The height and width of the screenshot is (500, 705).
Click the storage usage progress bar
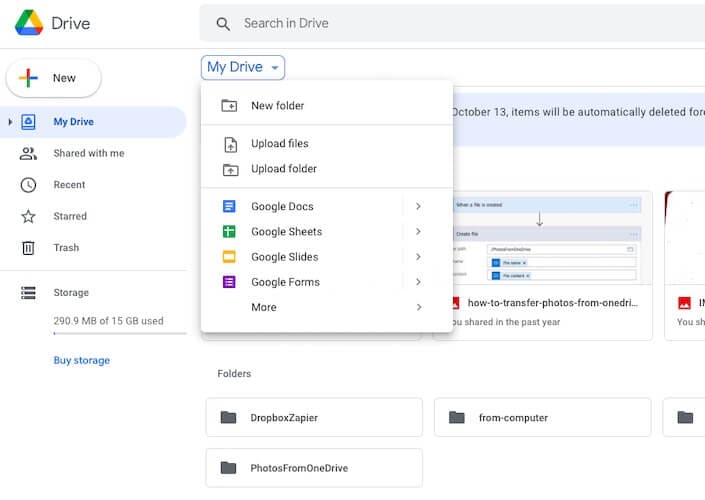pos(119,335)
